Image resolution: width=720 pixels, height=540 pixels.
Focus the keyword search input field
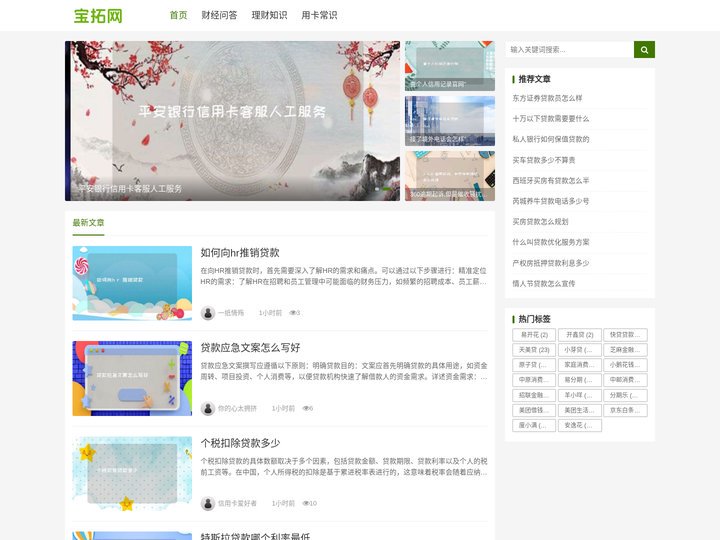pos(569,50)
